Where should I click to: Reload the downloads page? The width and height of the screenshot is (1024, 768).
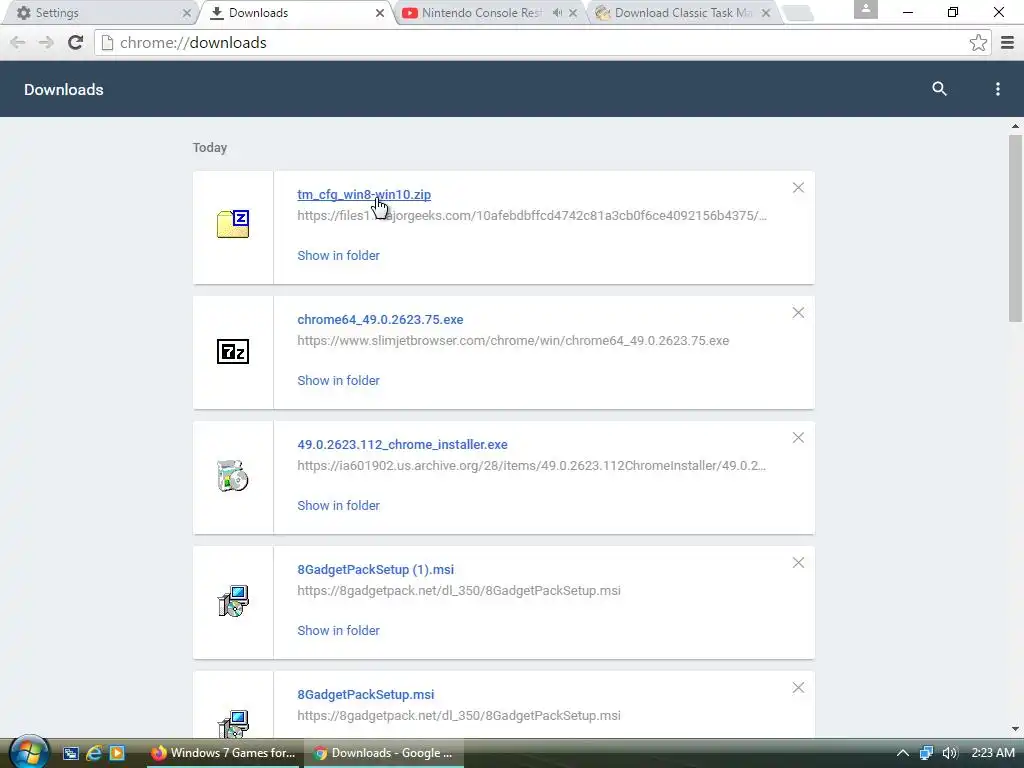pos(75,42)
